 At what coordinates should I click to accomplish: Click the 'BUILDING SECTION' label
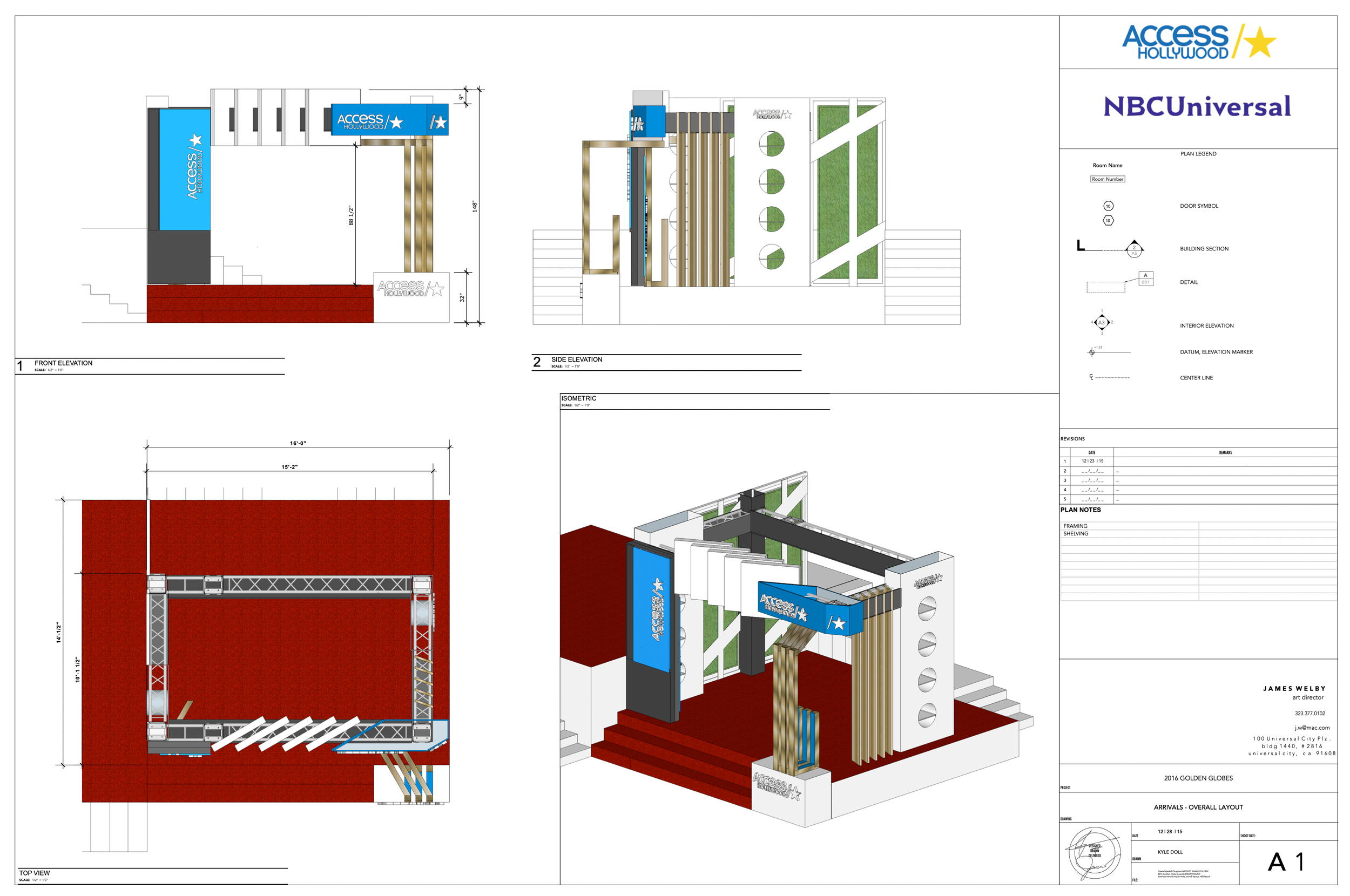1204,249
